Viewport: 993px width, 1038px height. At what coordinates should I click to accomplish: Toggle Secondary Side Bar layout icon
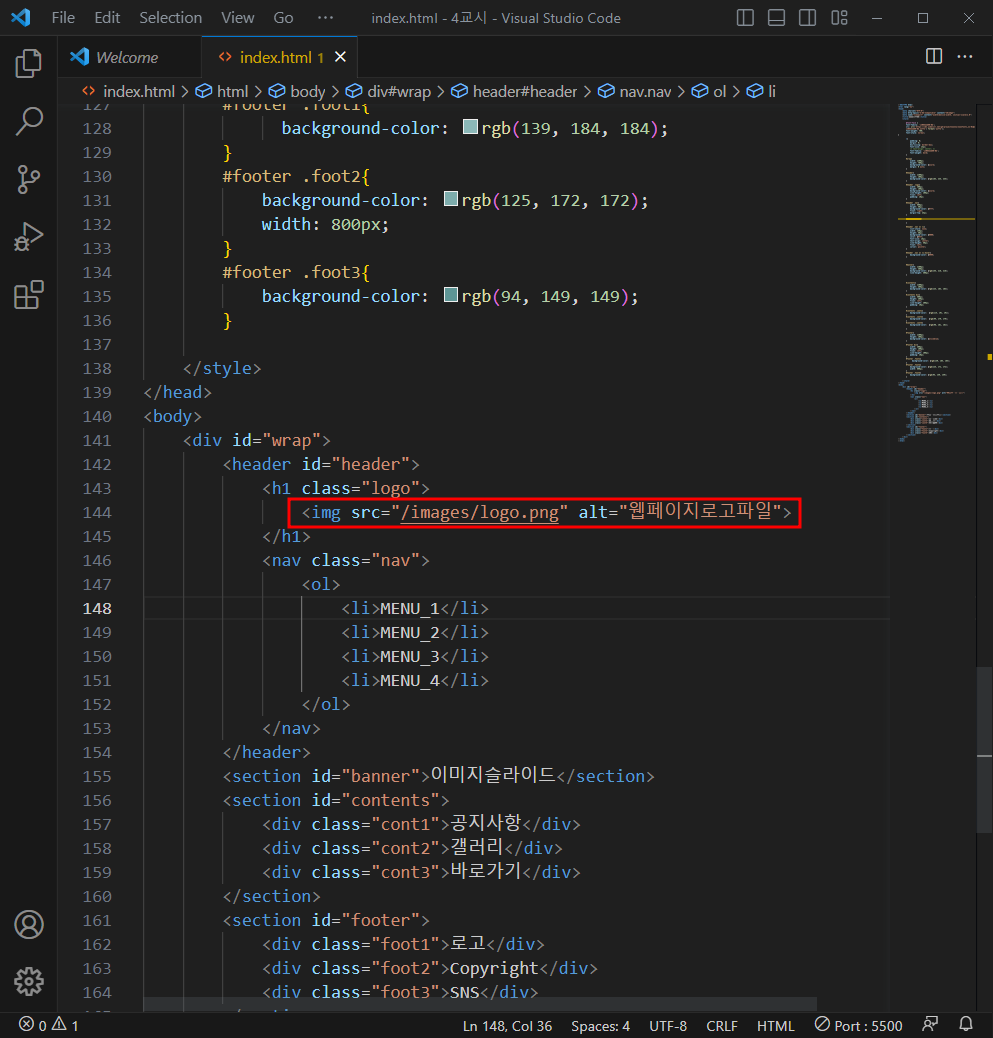808,18
